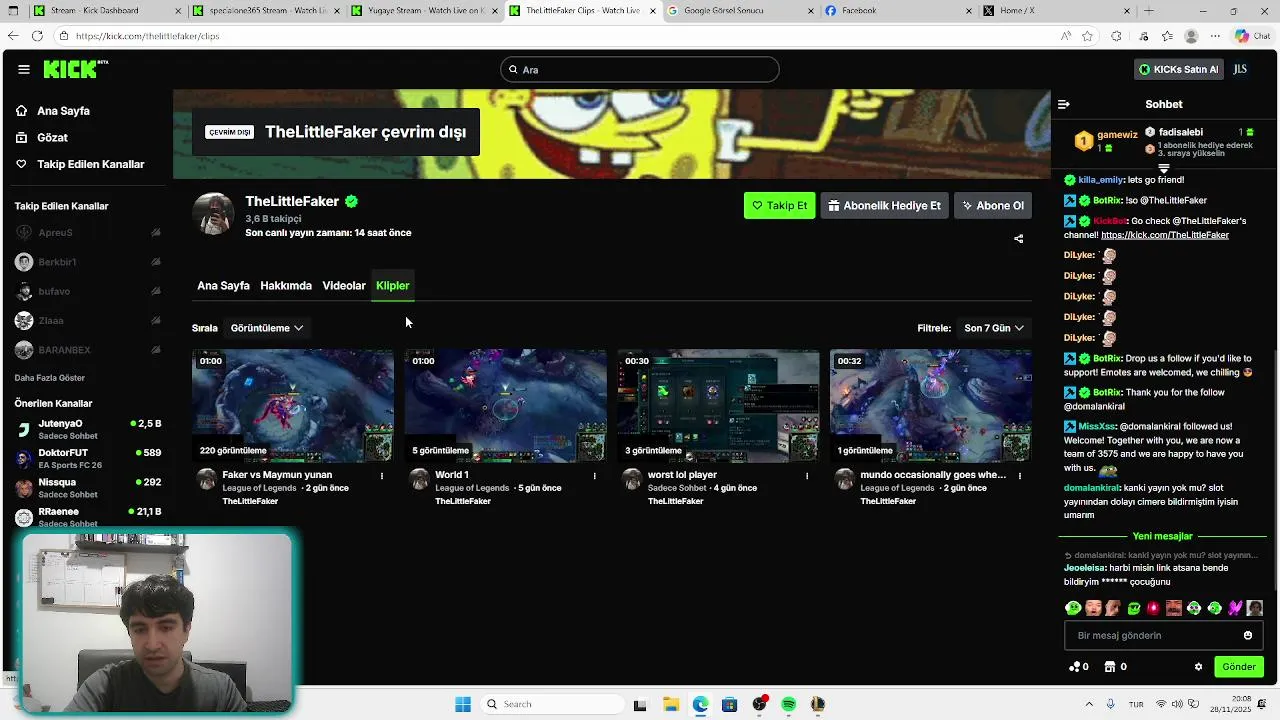Open the kick.com/TheLittleFaker chat link
This screenshot has height=720, width=1280.
click(1165, 235)
